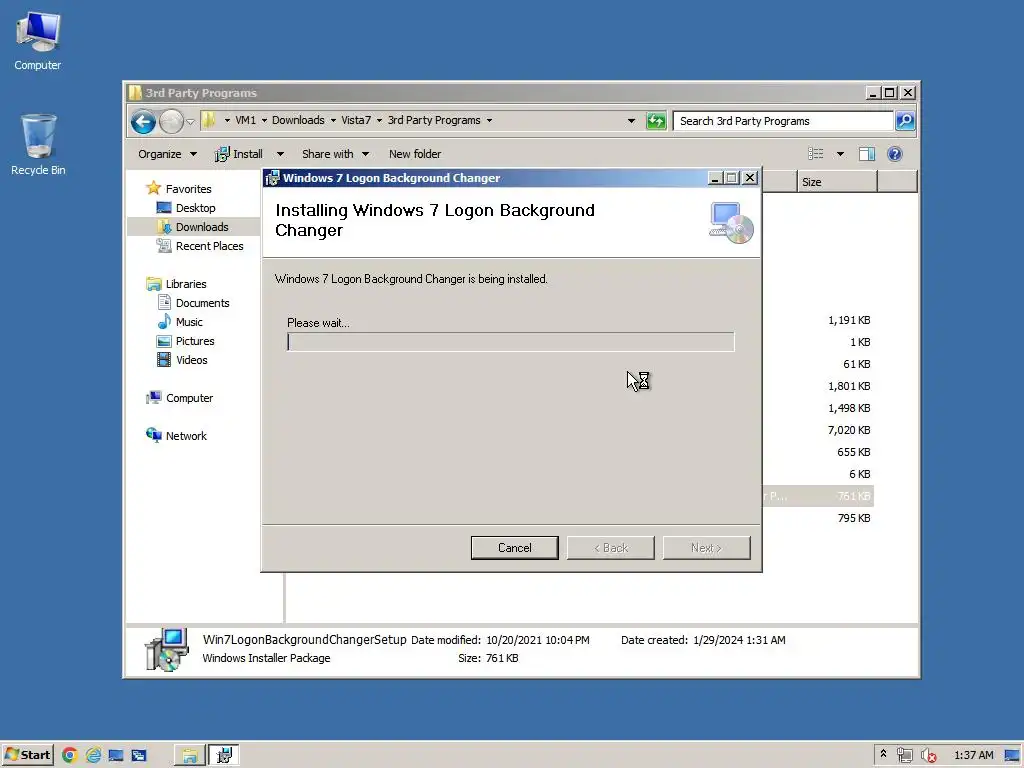This screenshot has height=768, width=1024.
Task: Click Win7LogonBackgroundChangerSetup name in details pane
Action: click(x=304, y=639)
